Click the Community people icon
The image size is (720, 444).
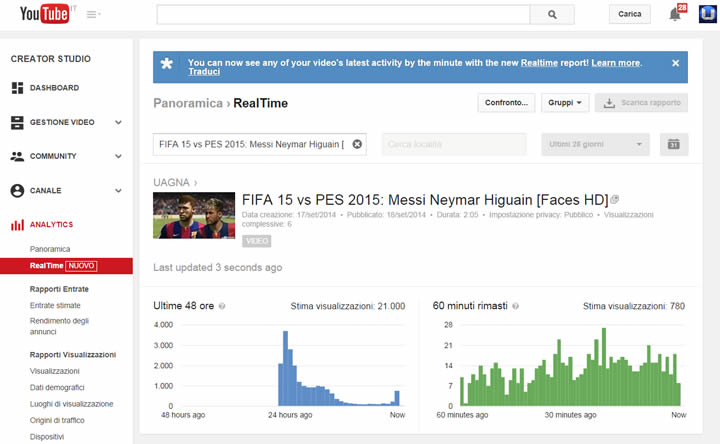(x=17, y=156)
